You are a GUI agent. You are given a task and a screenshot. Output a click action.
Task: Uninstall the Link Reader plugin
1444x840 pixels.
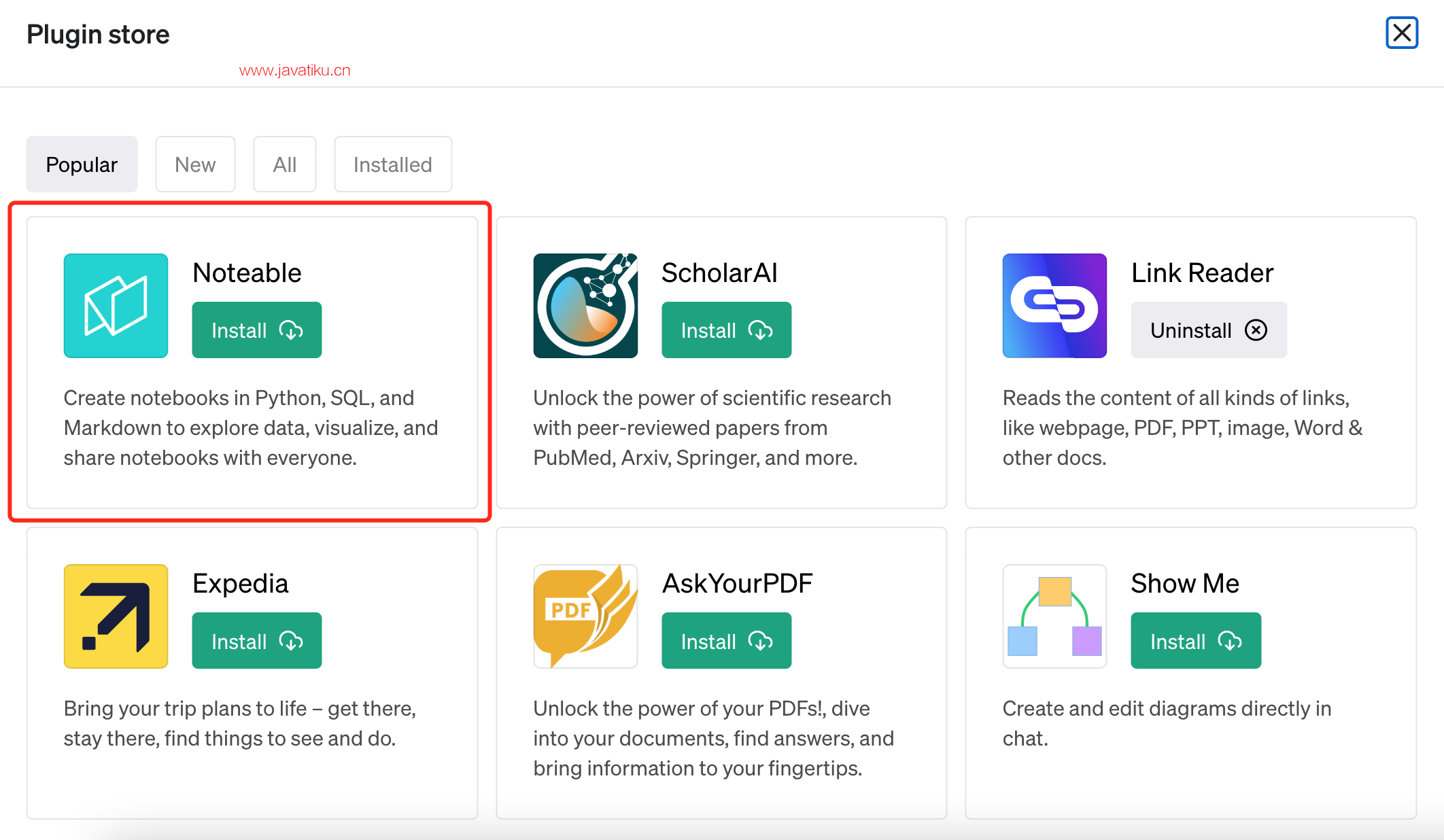[x=1209, y=330]
